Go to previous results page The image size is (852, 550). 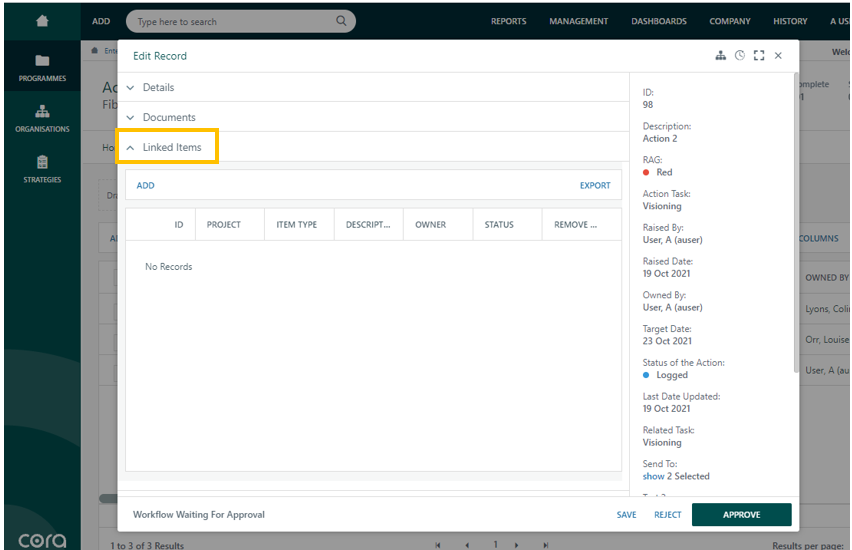[x=467, y=545]
